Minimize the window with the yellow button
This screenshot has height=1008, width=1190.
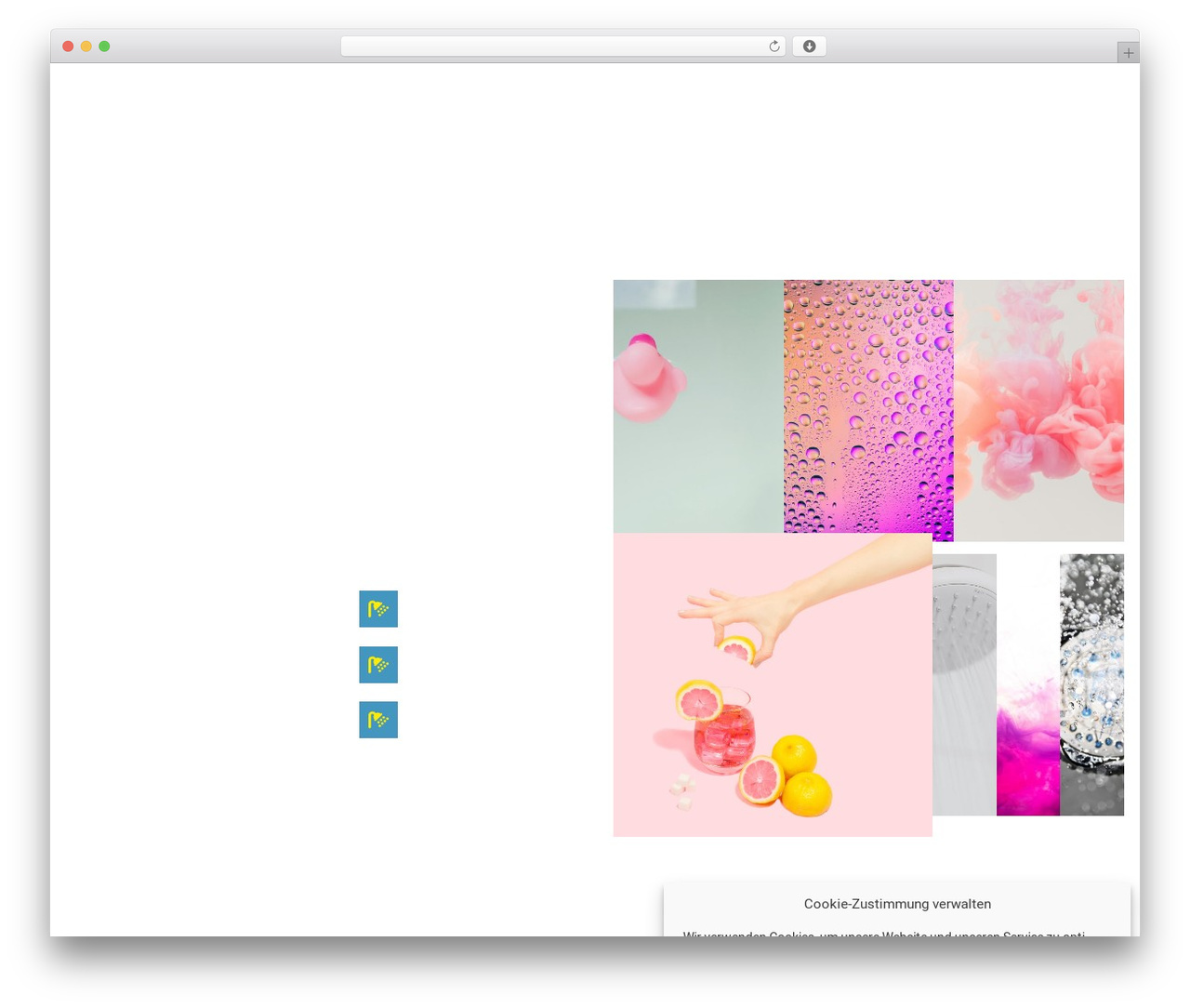click(x=86, y=46)
